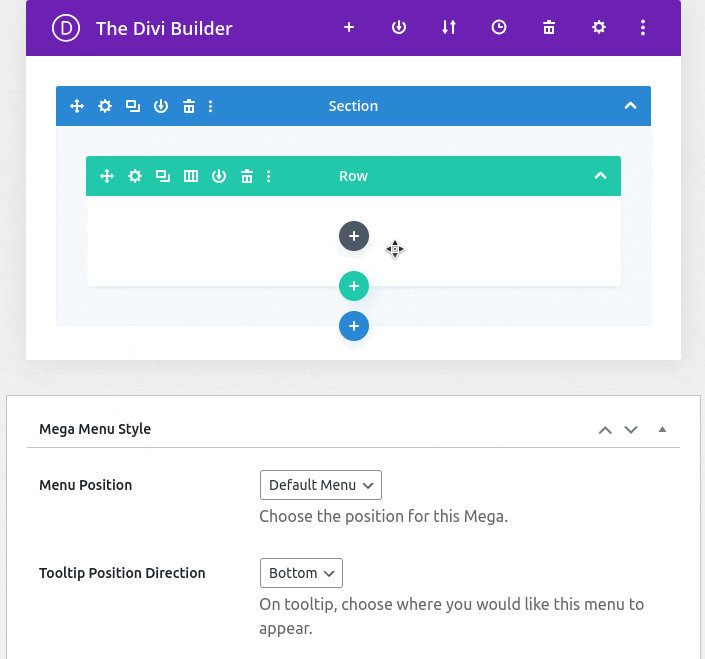Clear layout with header trash icon
The height and width of the screenshot is (659, 705).
pyautogui.click(x=549, y=27)
